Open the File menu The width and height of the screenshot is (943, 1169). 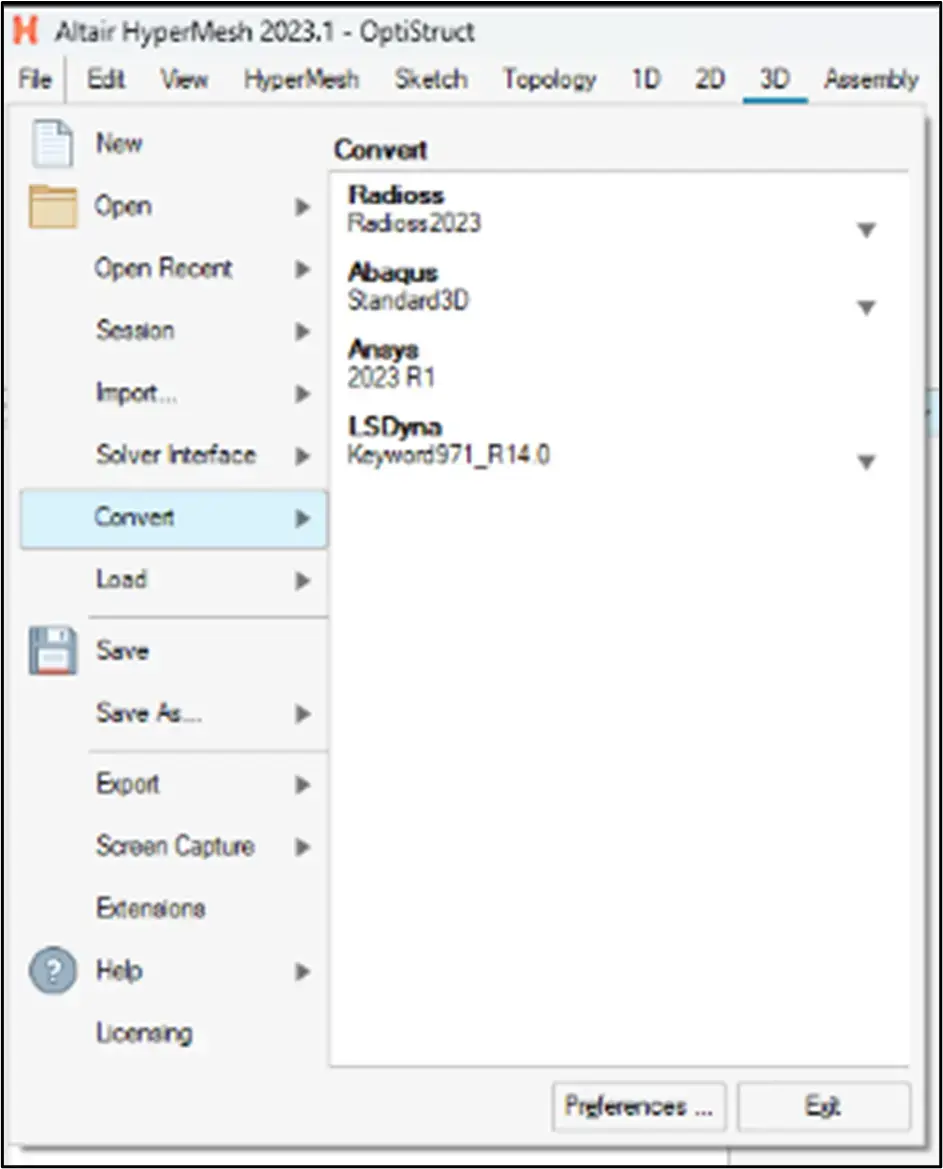(x=35, y=79)
